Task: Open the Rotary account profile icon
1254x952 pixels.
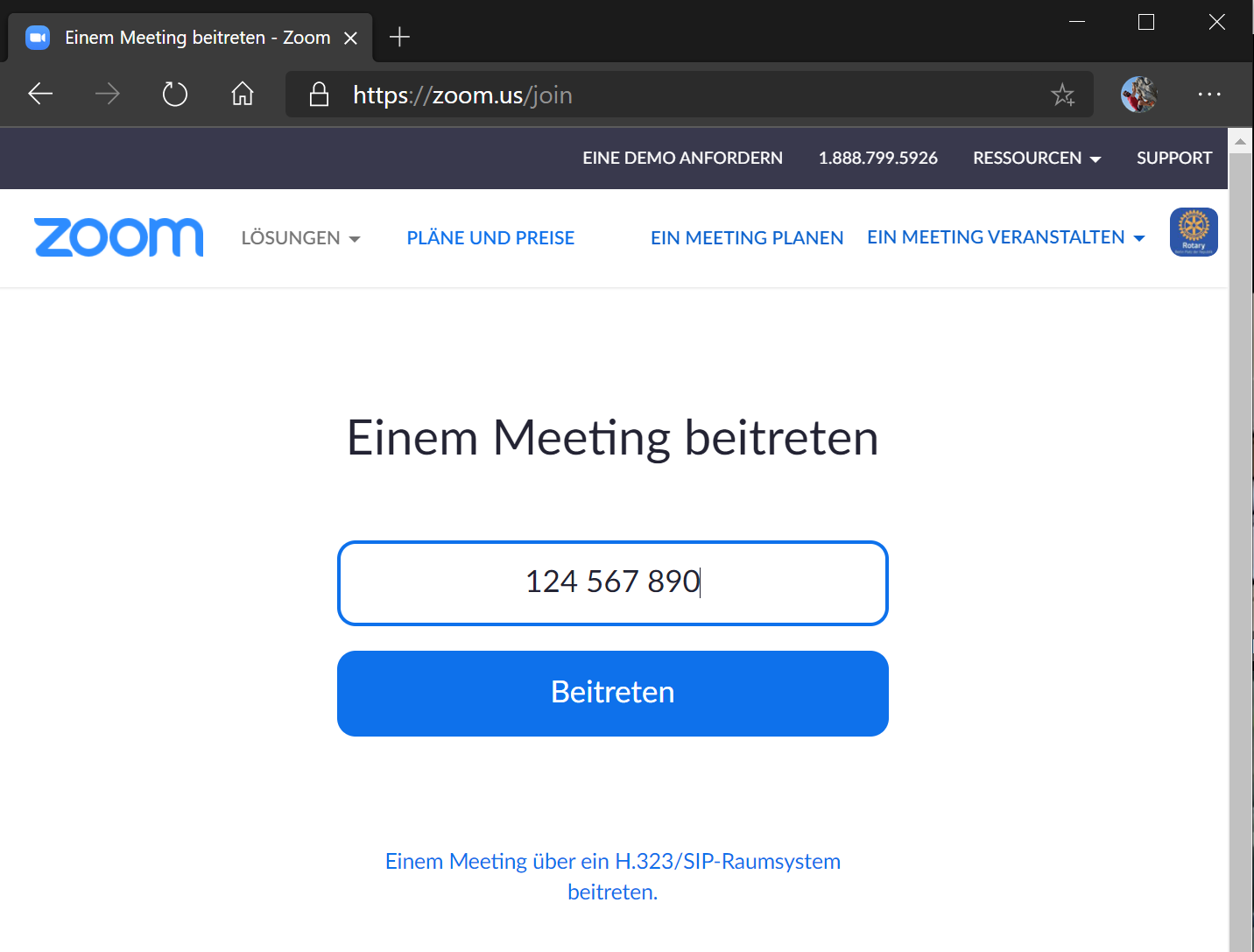Action: (1194, 232)
